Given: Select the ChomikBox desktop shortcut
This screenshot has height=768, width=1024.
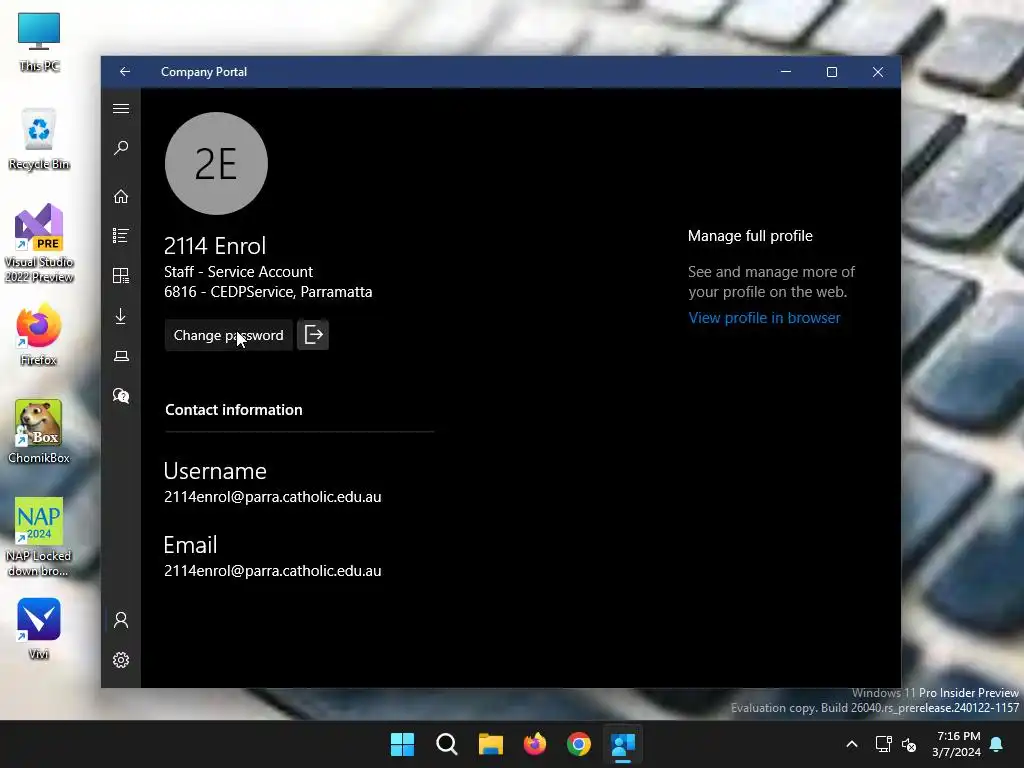Looking at the screenshot, I should [39, 432].
